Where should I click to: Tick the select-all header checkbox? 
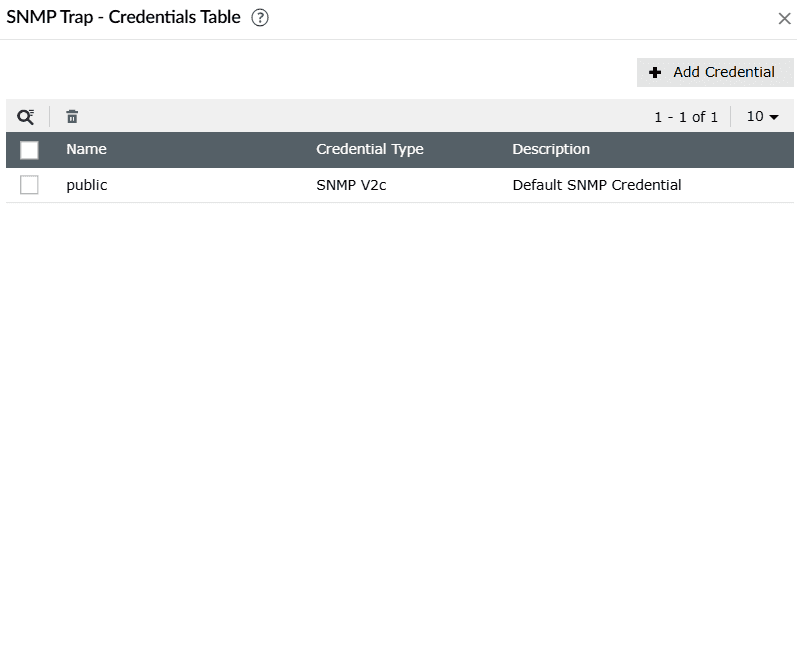point(29,150)
